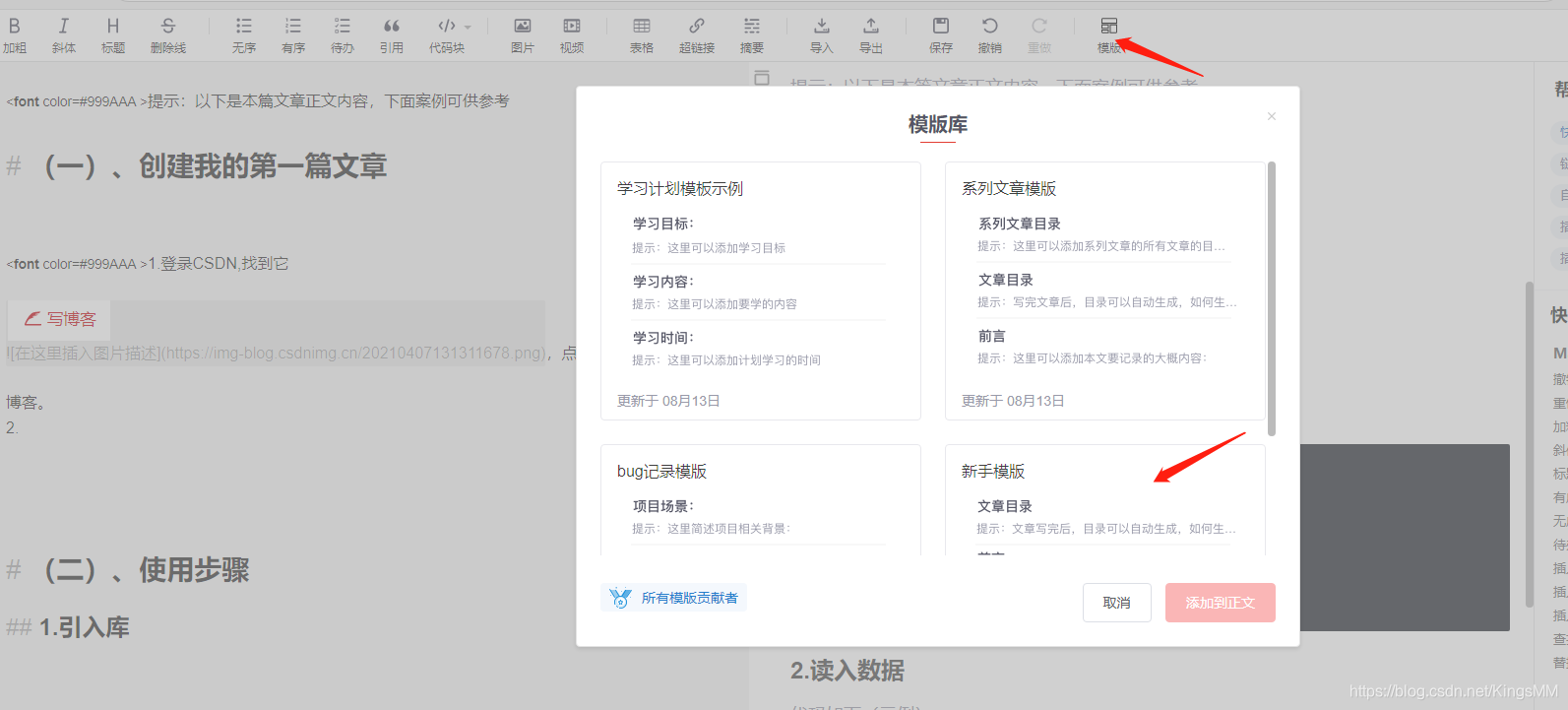
Task: Click 系列文章目录 in the series template
Action: pyautogui.click(x=1020, y=224)
